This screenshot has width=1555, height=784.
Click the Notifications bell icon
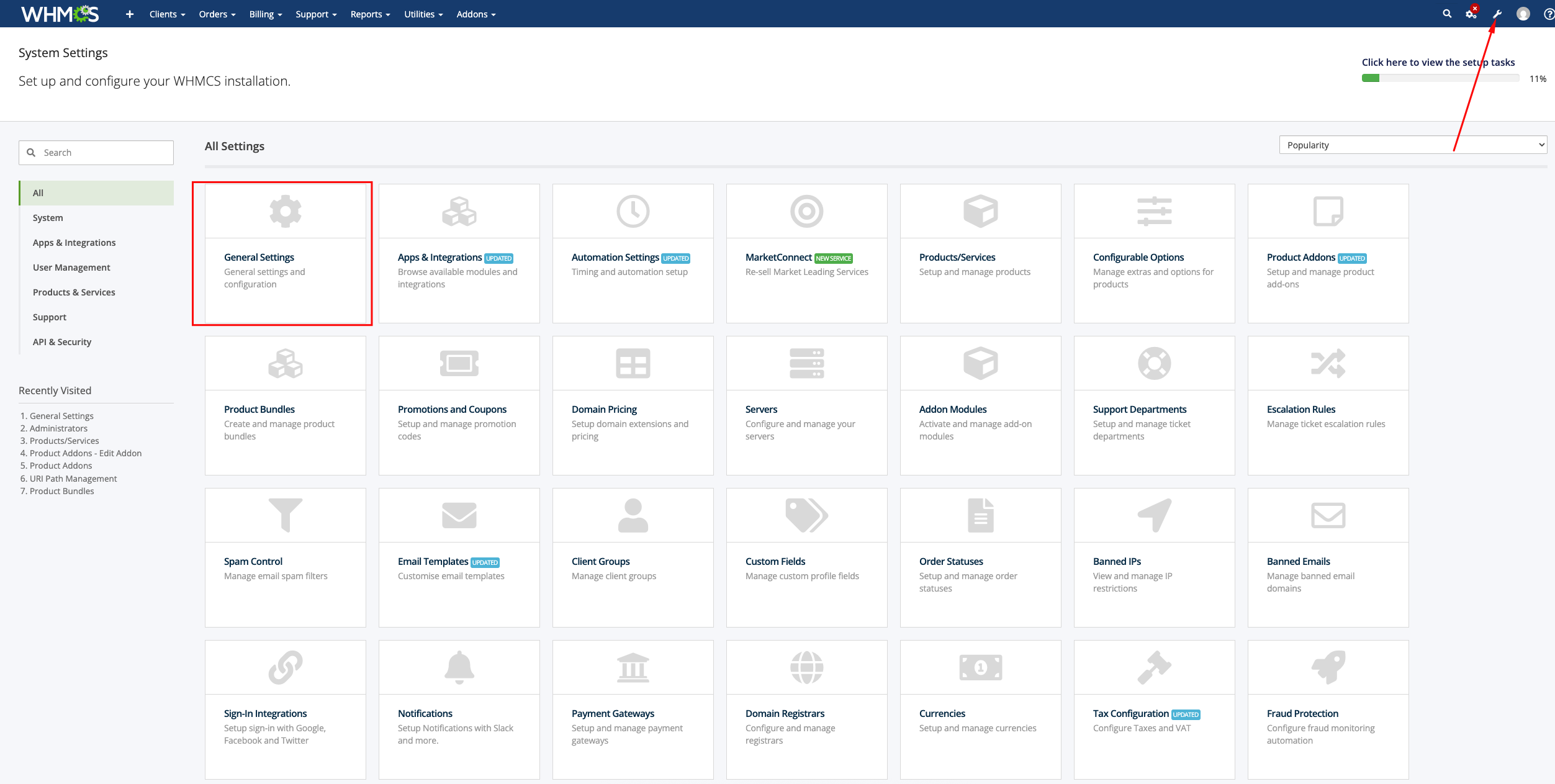459,667
